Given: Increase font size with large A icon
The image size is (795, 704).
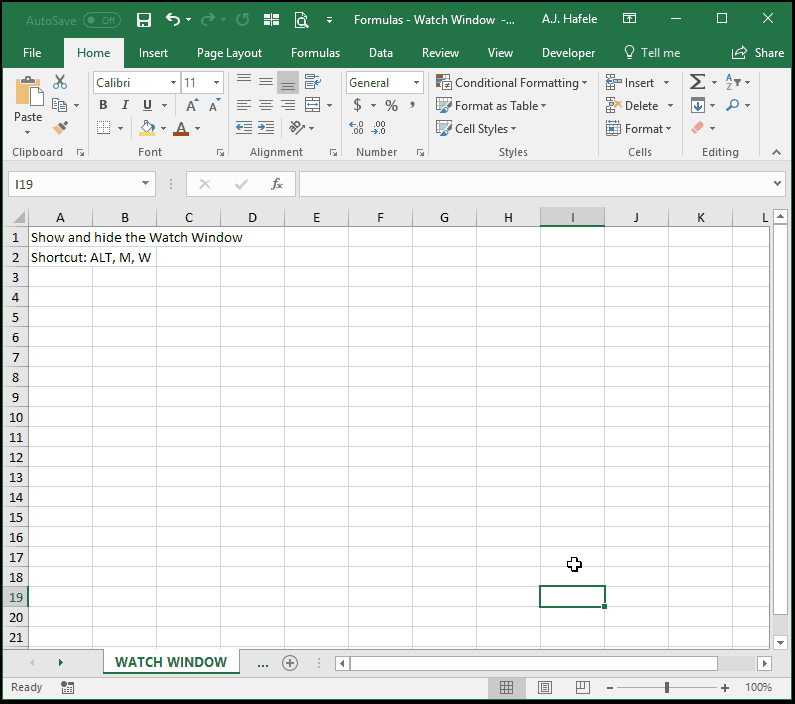Looking at the screenshot, I should coord(191,105).
